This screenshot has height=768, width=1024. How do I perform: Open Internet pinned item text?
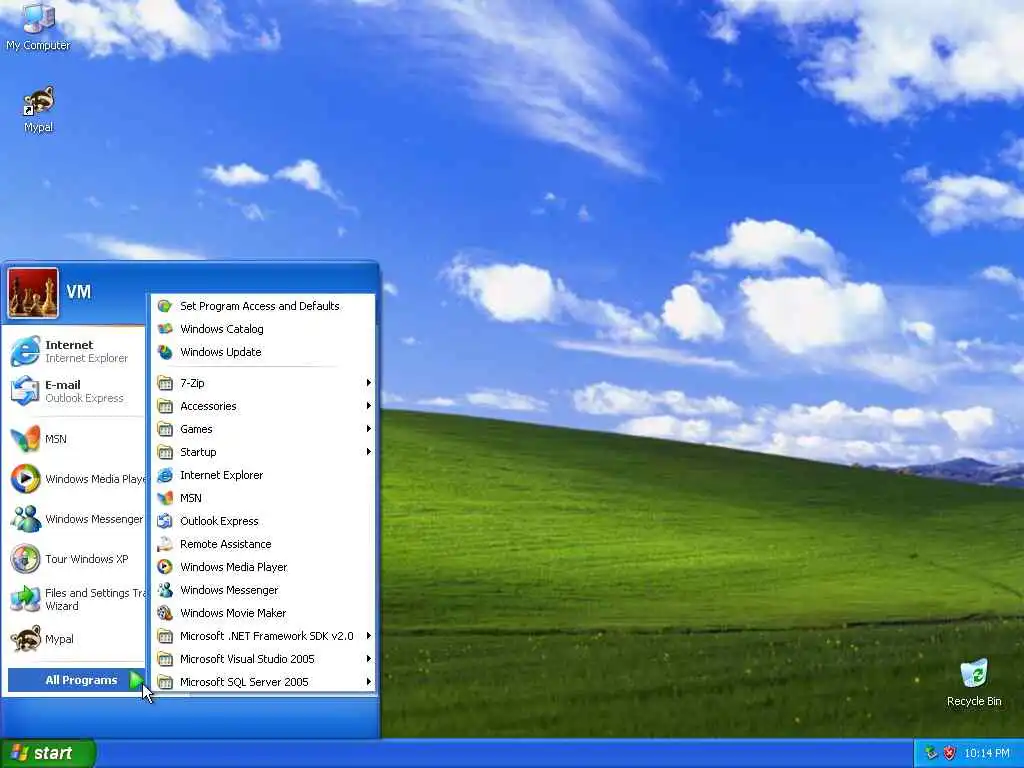pyautogui.click(x=86, y=351)
